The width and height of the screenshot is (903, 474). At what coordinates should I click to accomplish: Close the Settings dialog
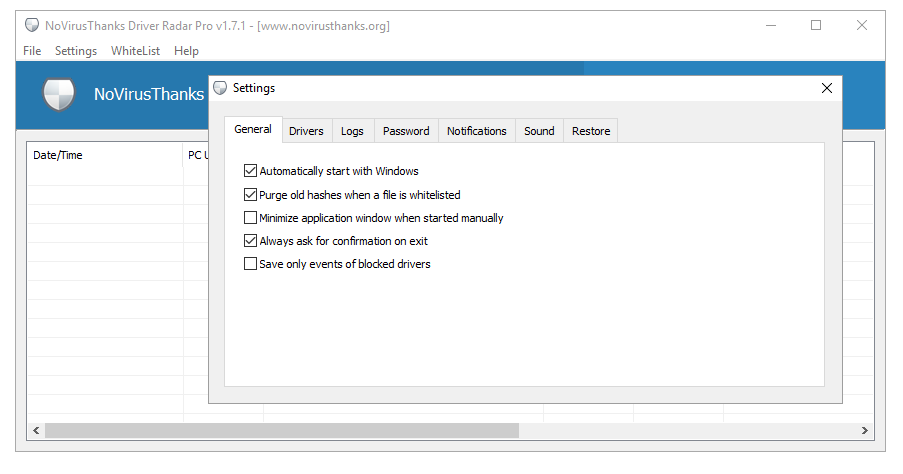coord(827,88)
